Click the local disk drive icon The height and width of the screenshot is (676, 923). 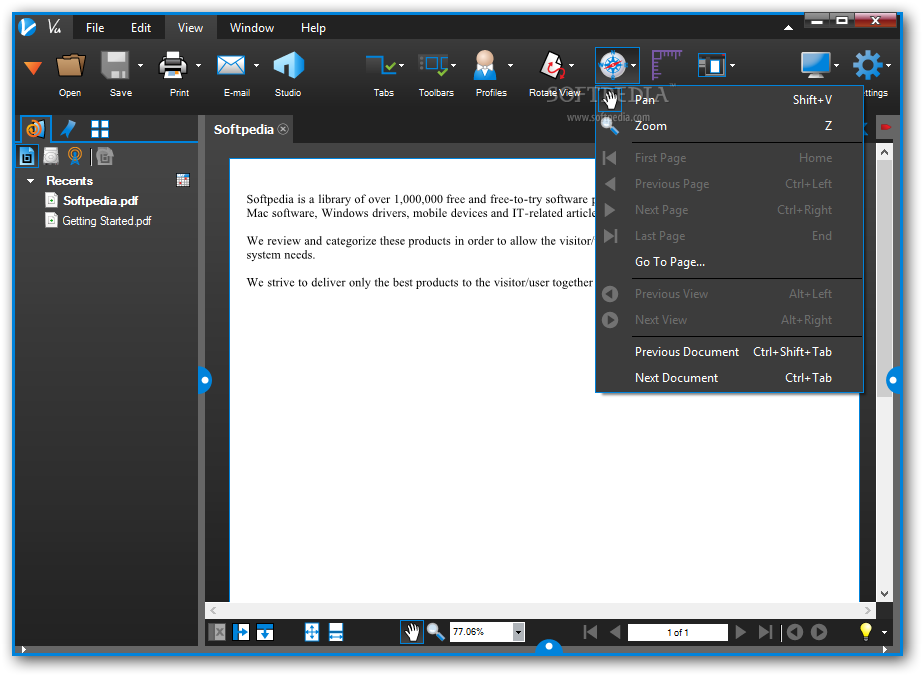coord(51,157)
